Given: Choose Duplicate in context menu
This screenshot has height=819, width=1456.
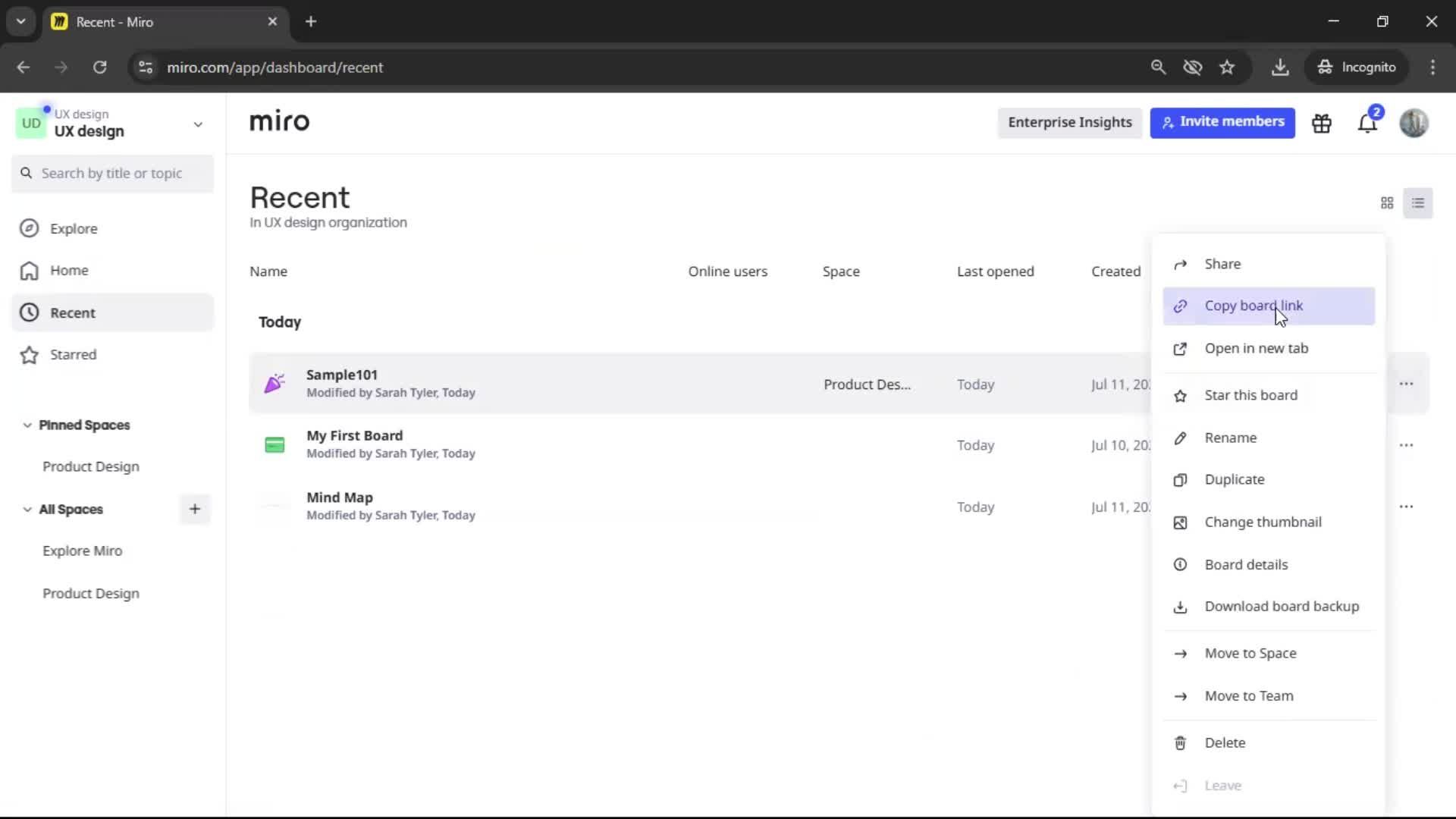Looking at the screenshot, I should 1269,480.
